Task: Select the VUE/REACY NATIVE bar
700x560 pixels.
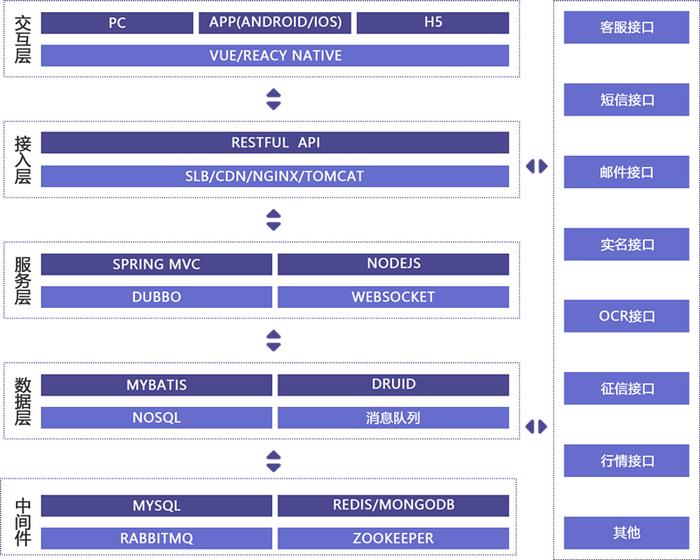Action: click(x=275, y=56)
